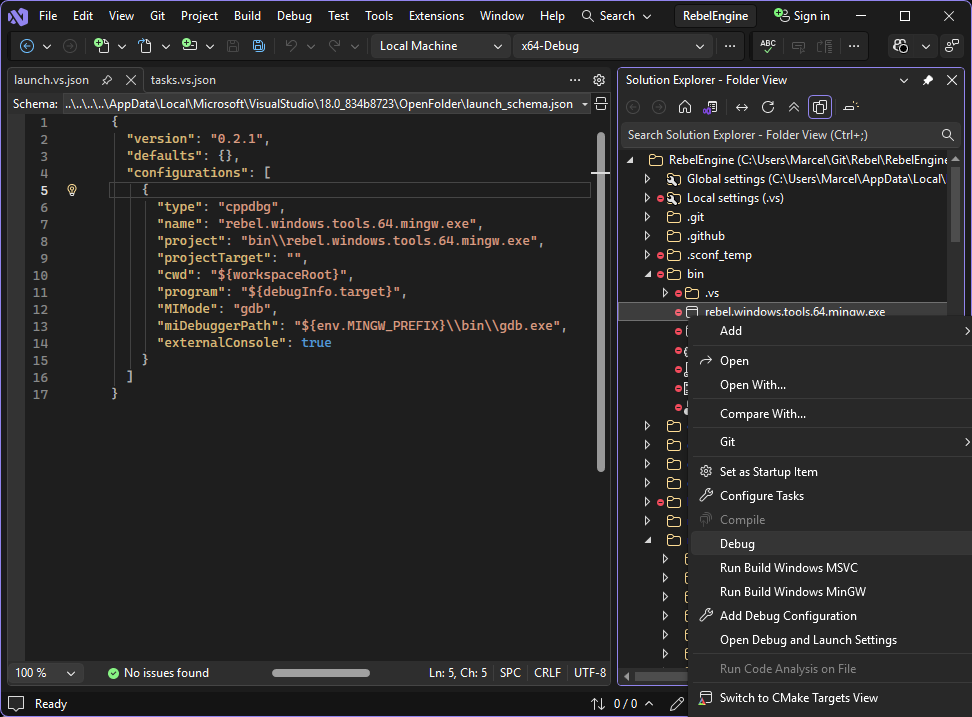Open the zoom level 100 % dropdown

[x=45, y=672]
